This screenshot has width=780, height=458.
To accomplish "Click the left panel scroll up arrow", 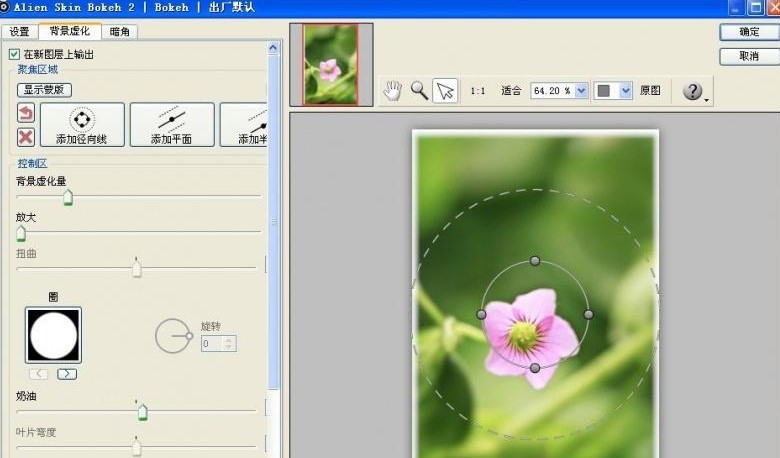I will pyautogui.click(x=273, y=48).
